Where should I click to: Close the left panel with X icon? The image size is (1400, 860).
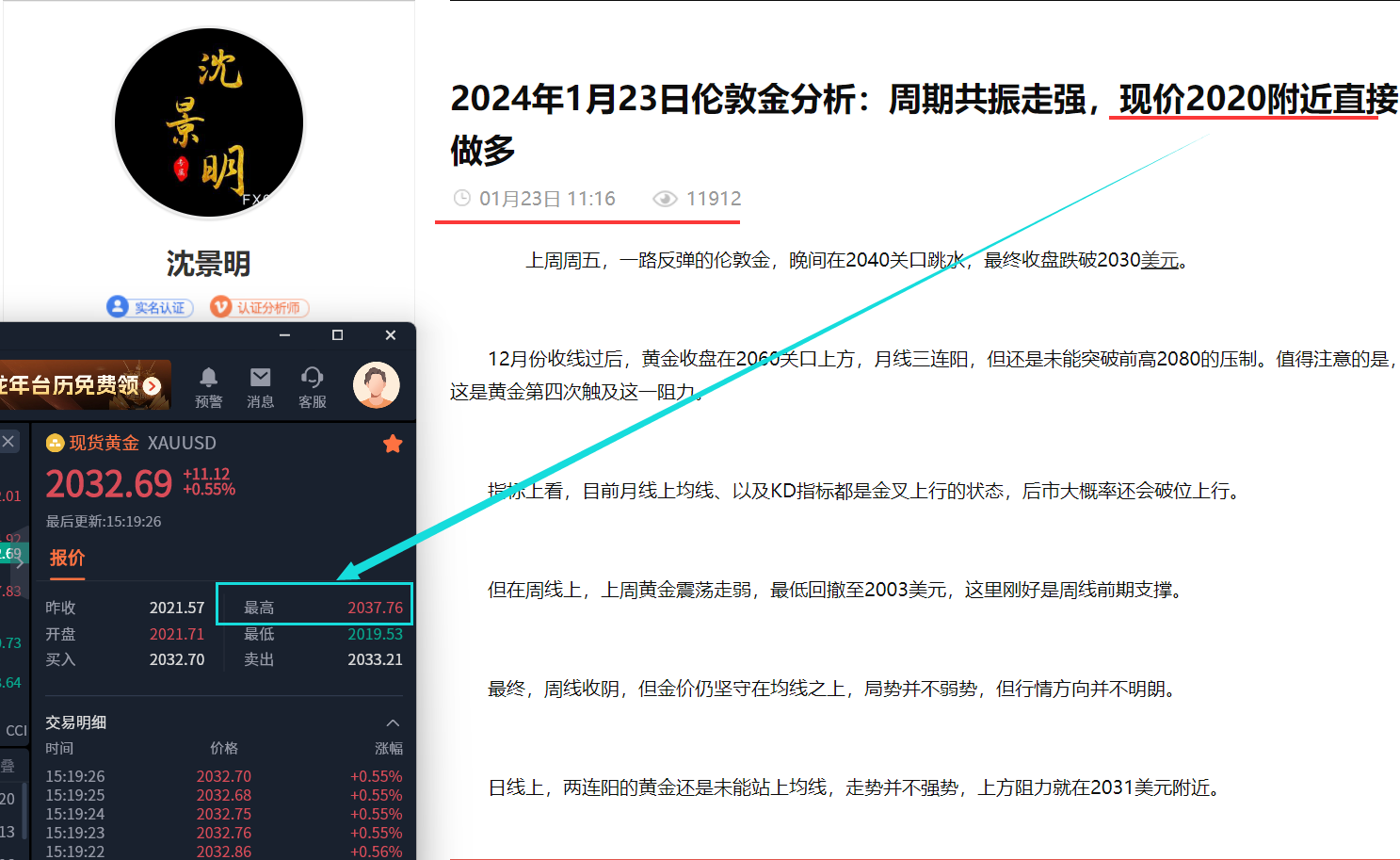pyautogui.click(x=8, y=441)
